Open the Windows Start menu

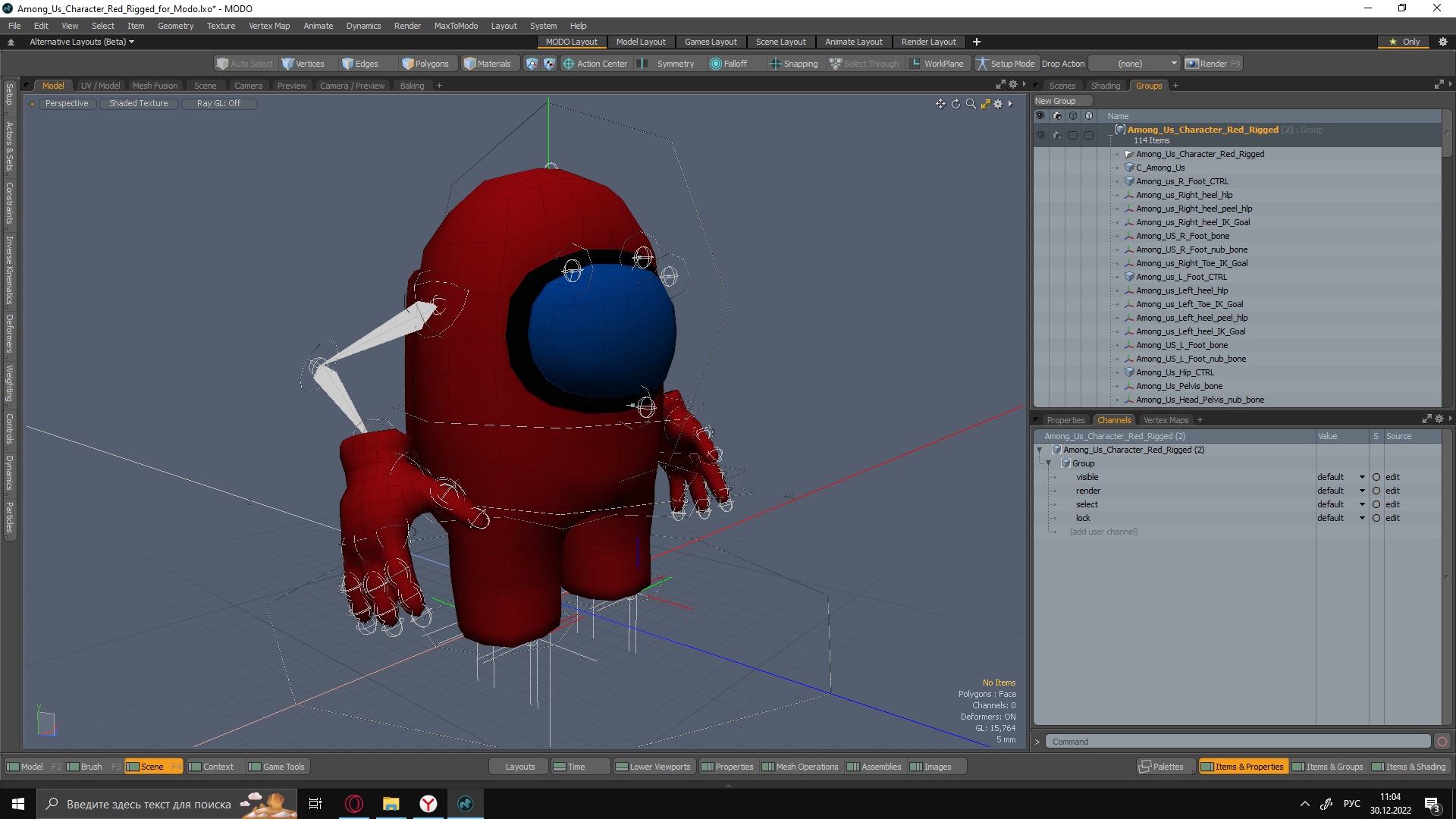coord(18,804)
